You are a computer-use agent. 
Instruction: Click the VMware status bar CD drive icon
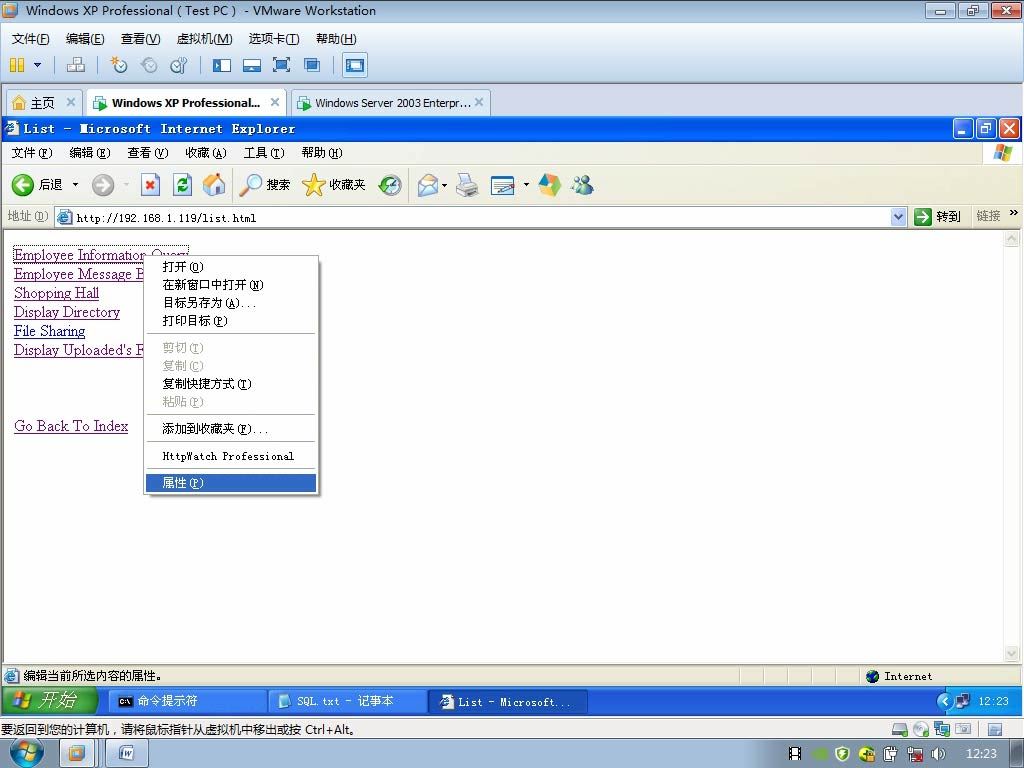point(921,729)
